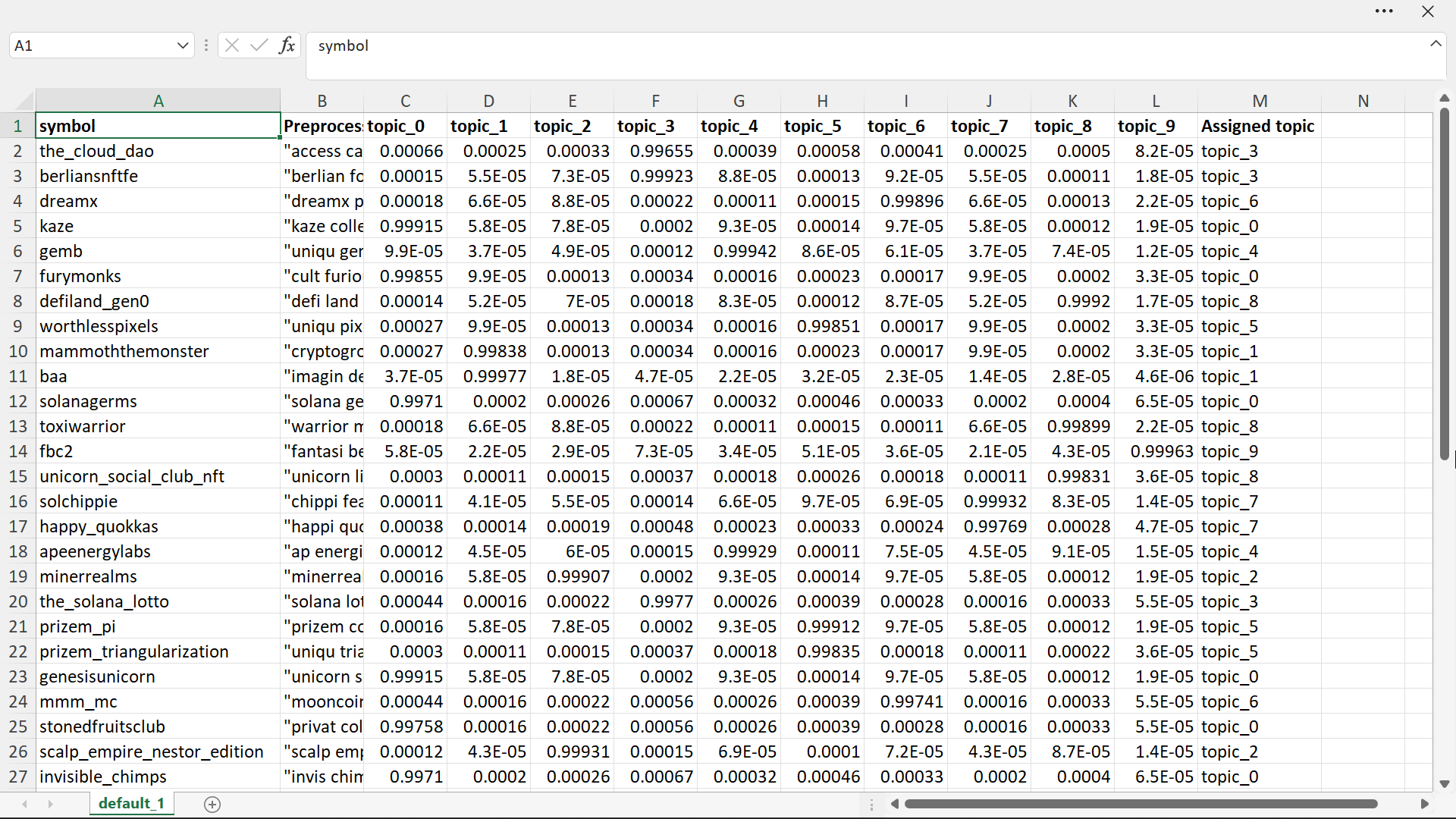Click the Insert Function fx icon
Image resolution: width=1456 pixels, height=819 pixels.
pyautogui.click(x=287, y=45)
